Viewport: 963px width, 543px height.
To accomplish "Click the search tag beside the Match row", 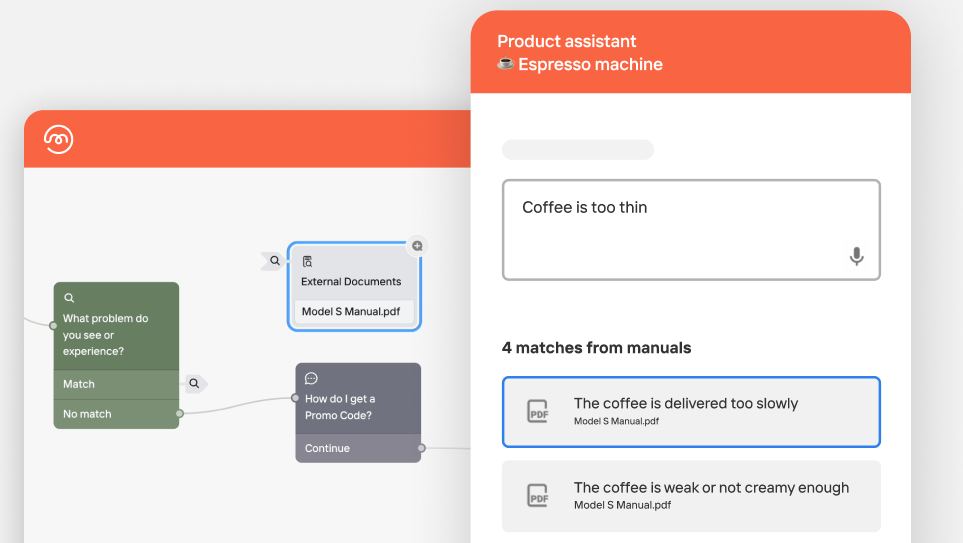I will click(x=195, y=383).
